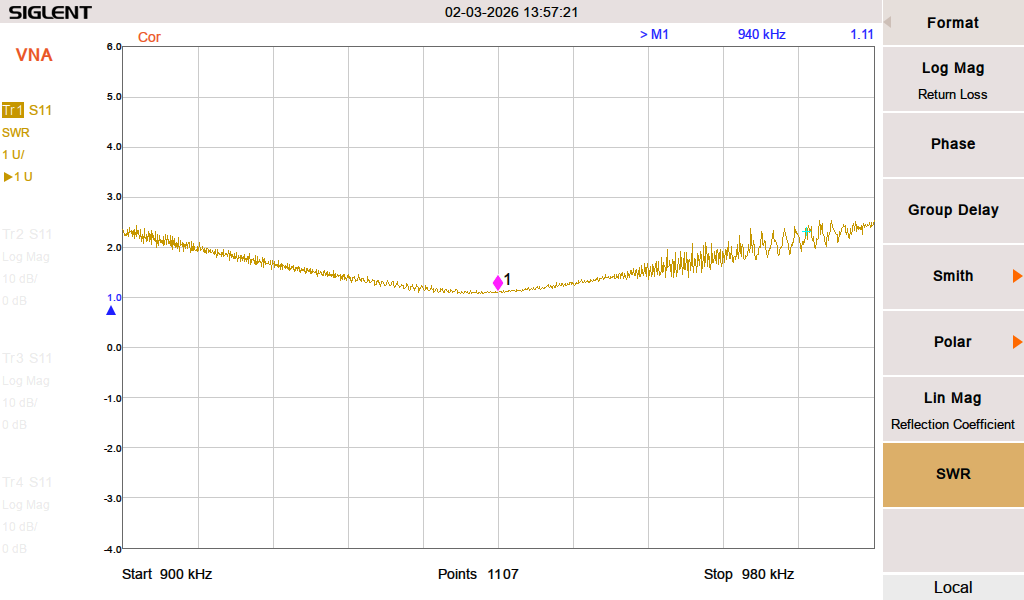Select the highlighted SWR format
The image size is (1024, 600).
(952, 474)
